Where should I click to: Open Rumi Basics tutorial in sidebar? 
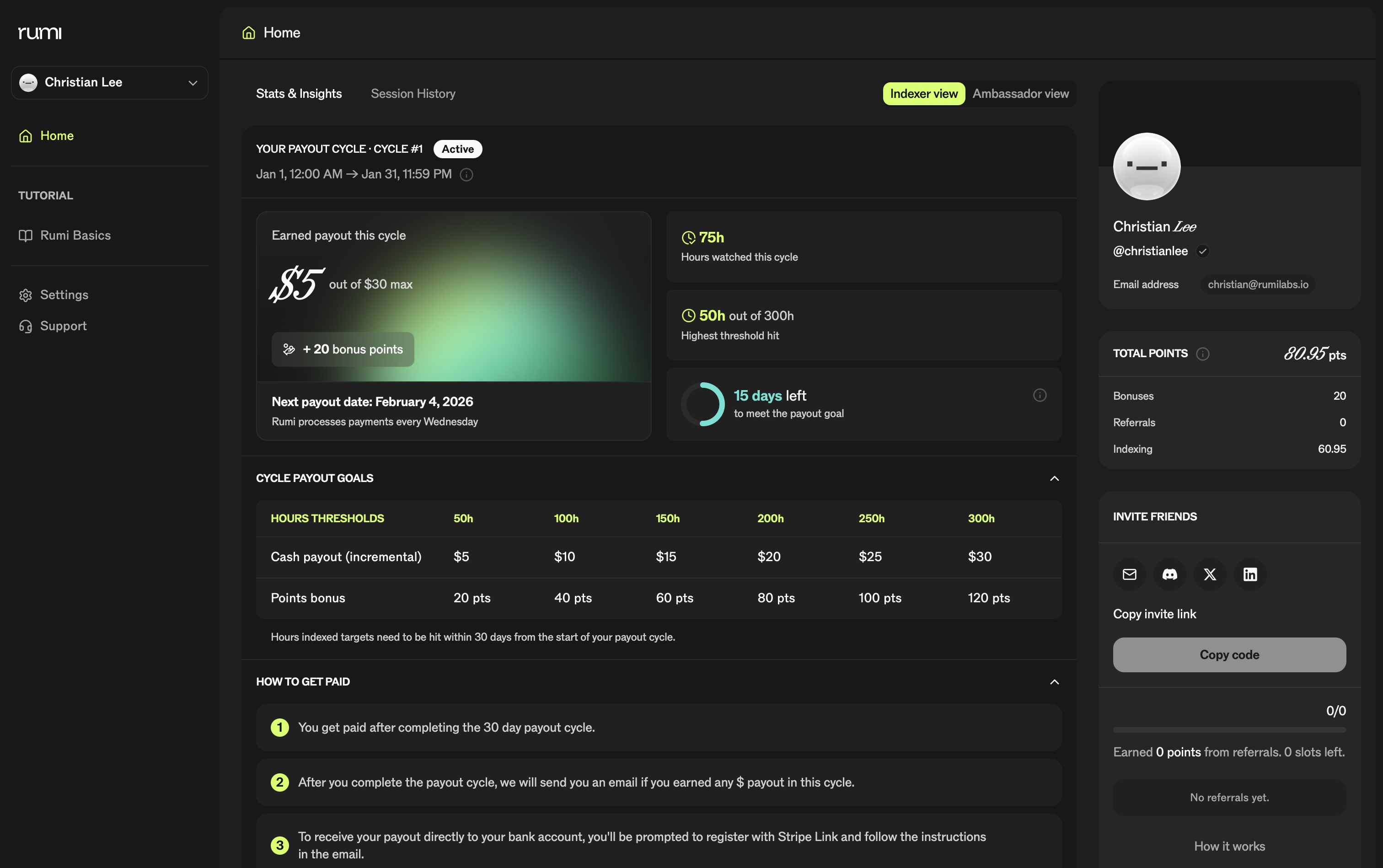tap(75, 236)
